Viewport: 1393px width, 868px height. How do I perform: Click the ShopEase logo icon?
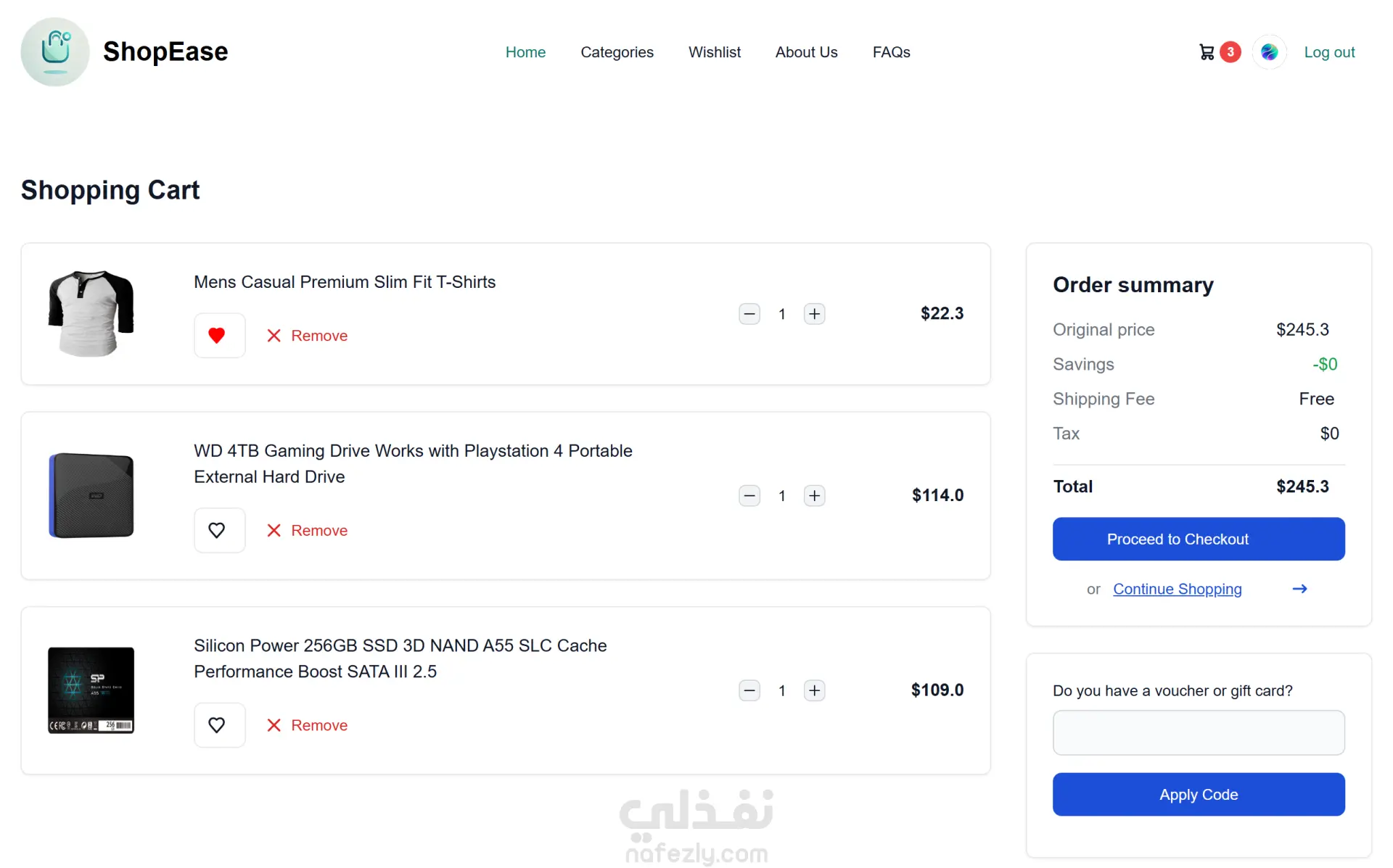click(x=55, y=51)
